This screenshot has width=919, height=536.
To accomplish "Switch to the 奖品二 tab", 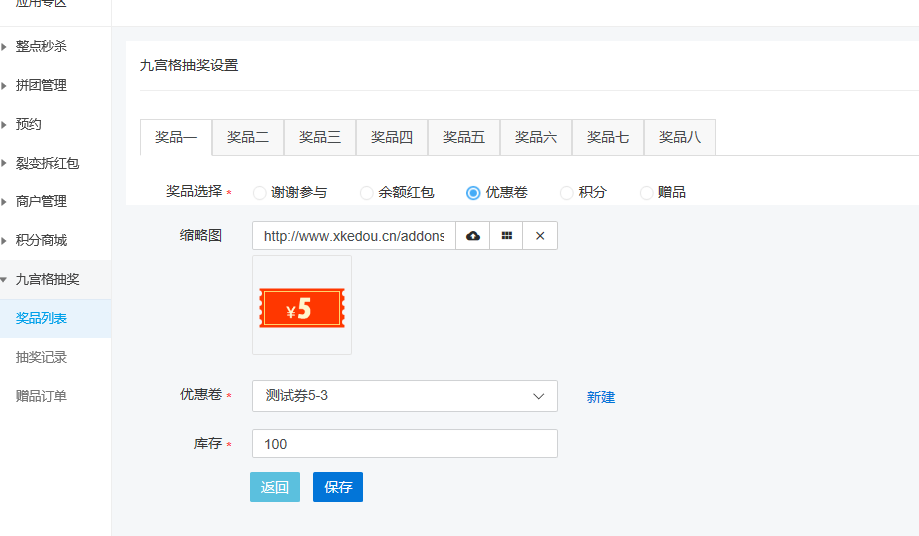I will click(248, 138).
